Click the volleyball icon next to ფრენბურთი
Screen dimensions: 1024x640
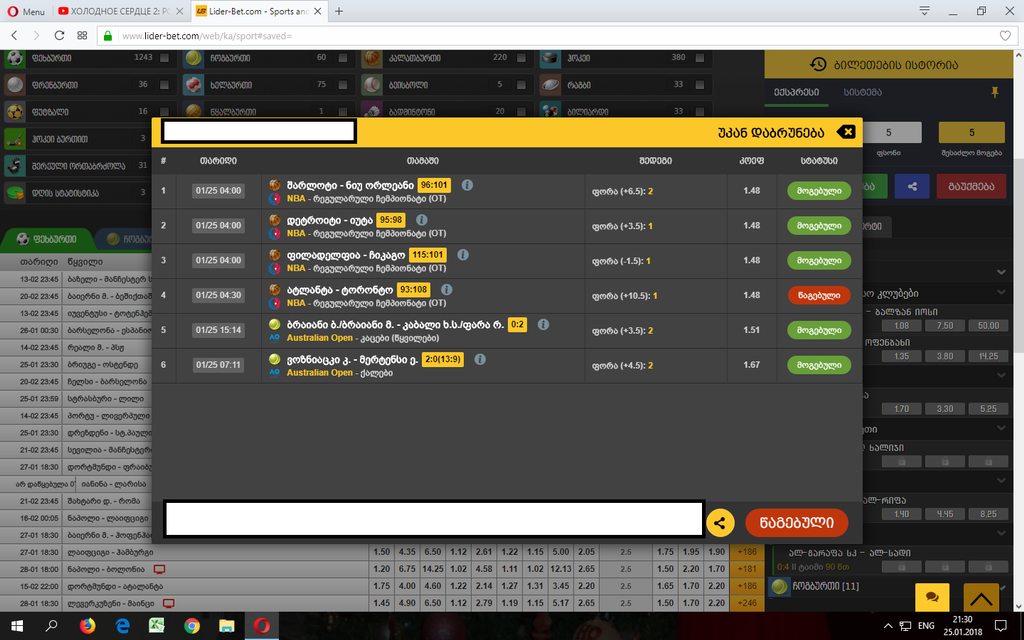pyautogui.click(x=15, y=85)
